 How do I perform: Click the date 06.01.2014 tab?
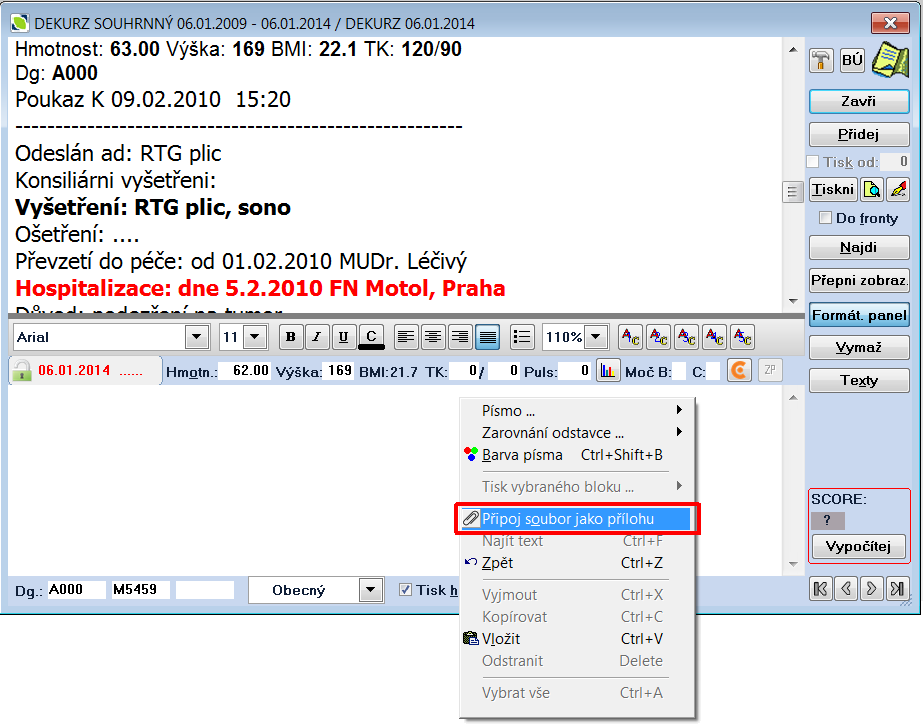[85, 371]
